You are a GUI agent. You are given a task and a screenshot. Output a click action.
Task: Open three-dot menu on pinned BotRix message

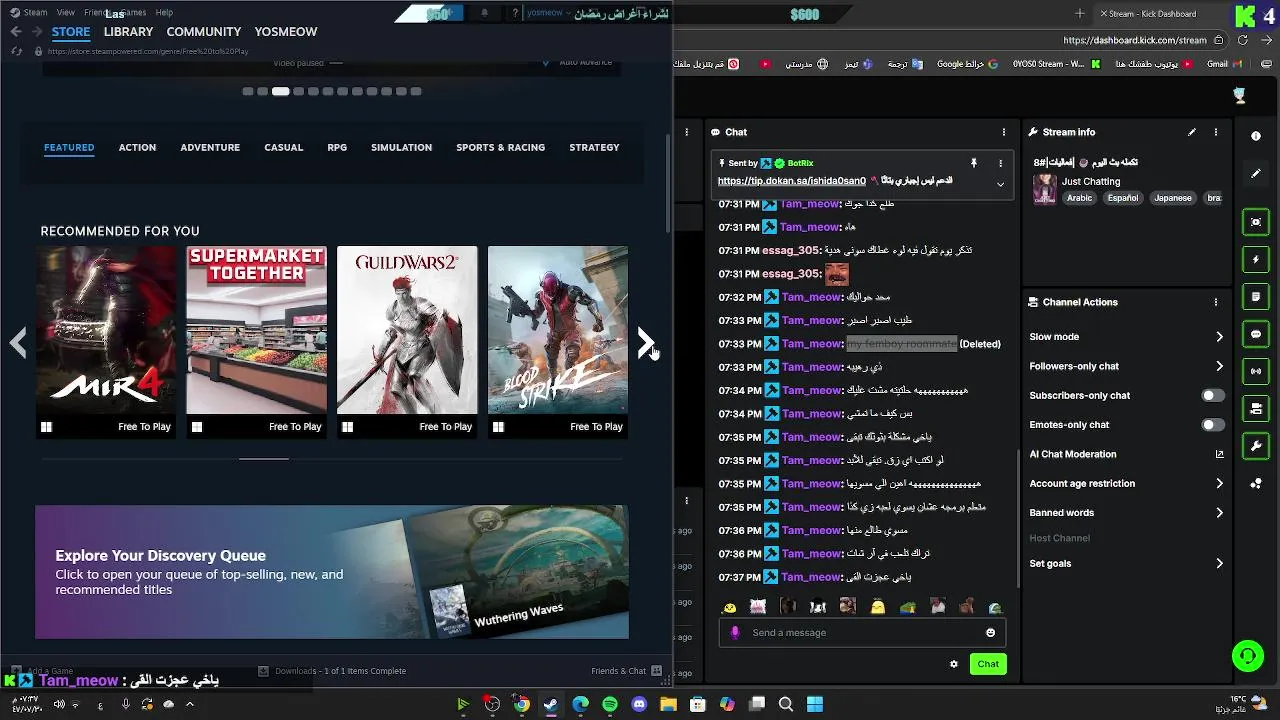tap(1000, 163)
